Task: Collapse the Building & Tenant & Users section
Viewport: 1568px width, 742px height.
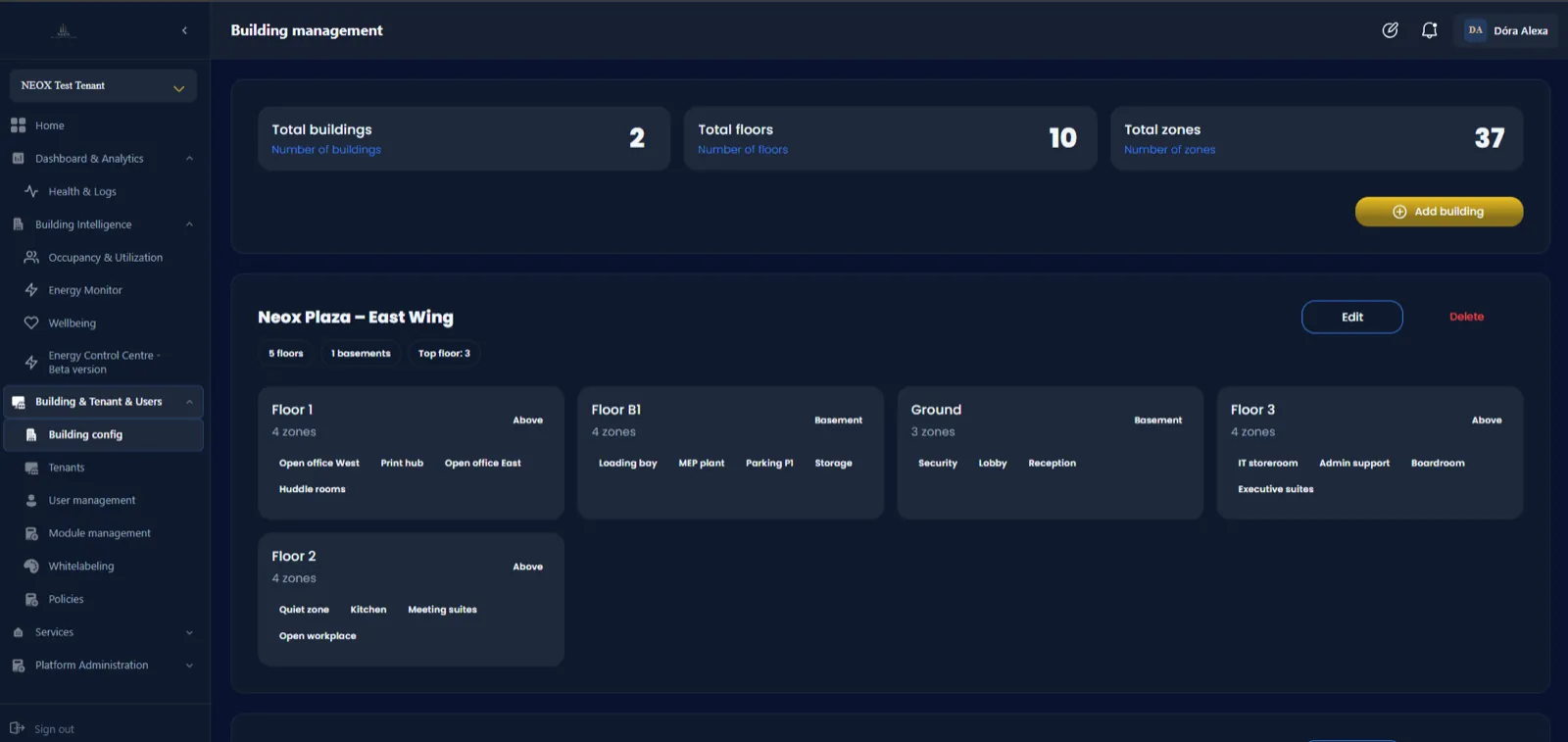Action: 189,402
